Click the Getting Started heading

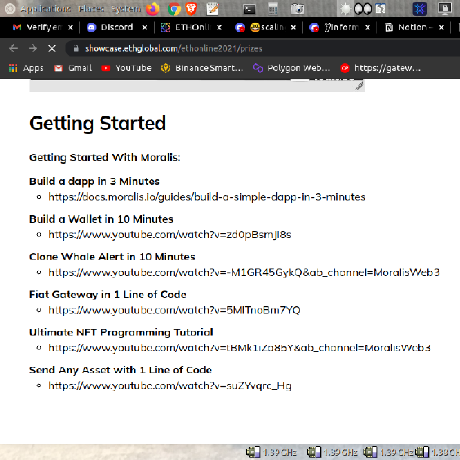[97, 123]
